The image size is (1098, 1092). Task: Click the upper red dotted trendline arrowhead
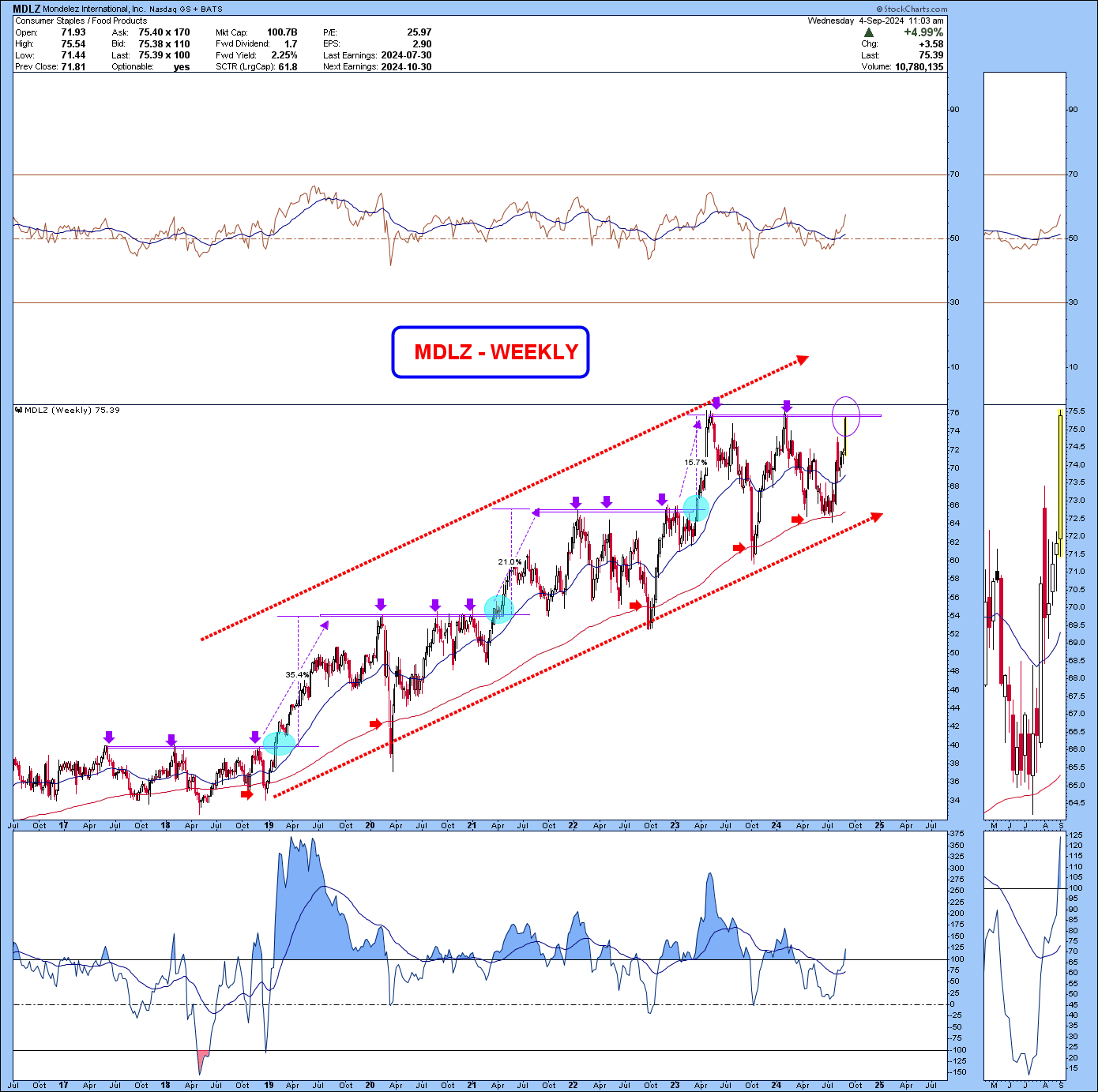point(802,360)
